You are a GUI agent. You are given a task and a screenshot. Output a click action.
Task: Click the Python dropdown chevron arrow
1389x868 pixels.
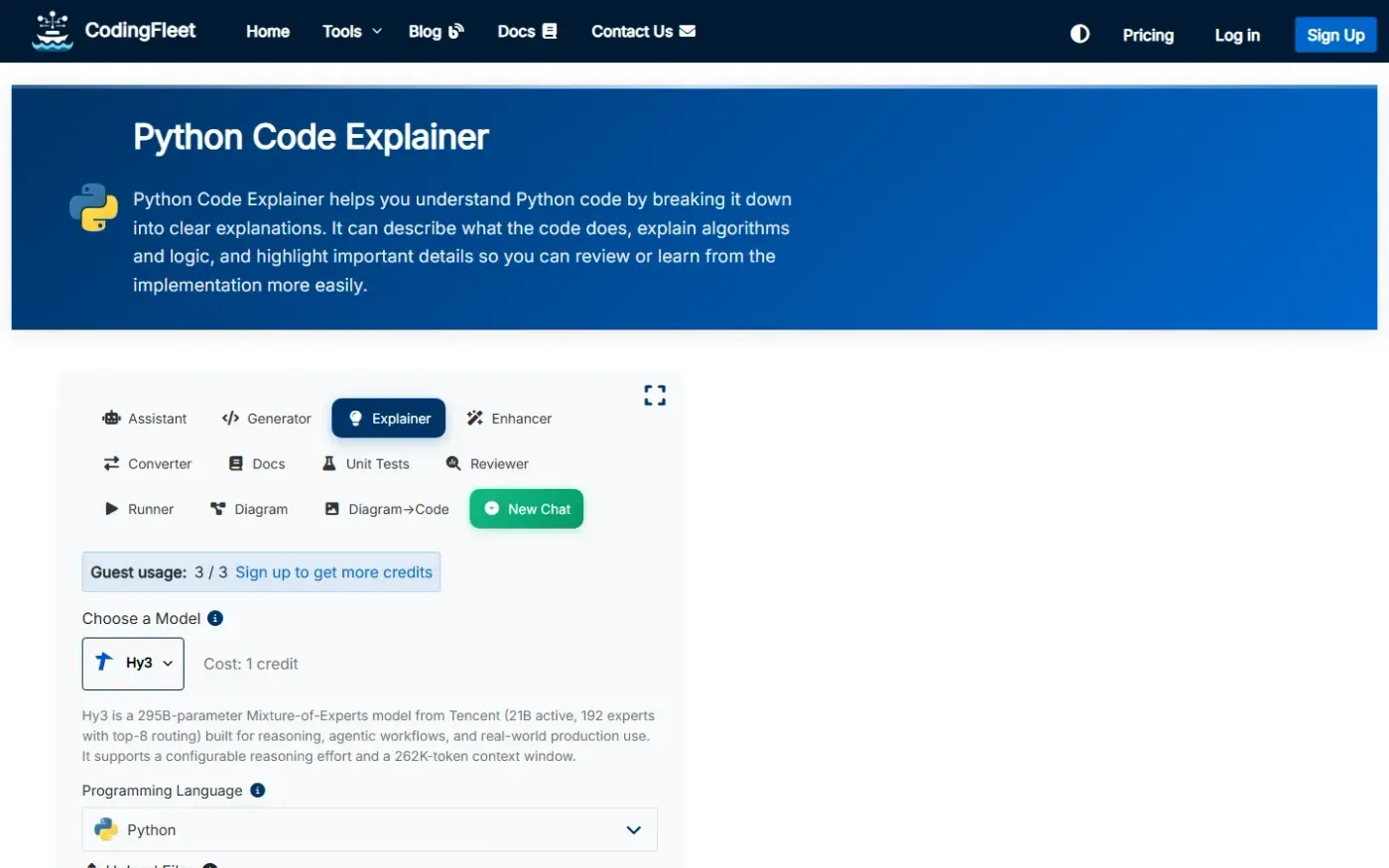634,830
